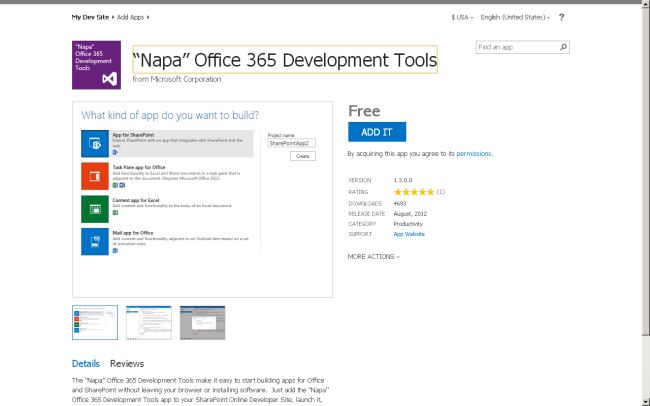Select the third screenshot thumbnail

pyautogui.click(x=202, y=323)
